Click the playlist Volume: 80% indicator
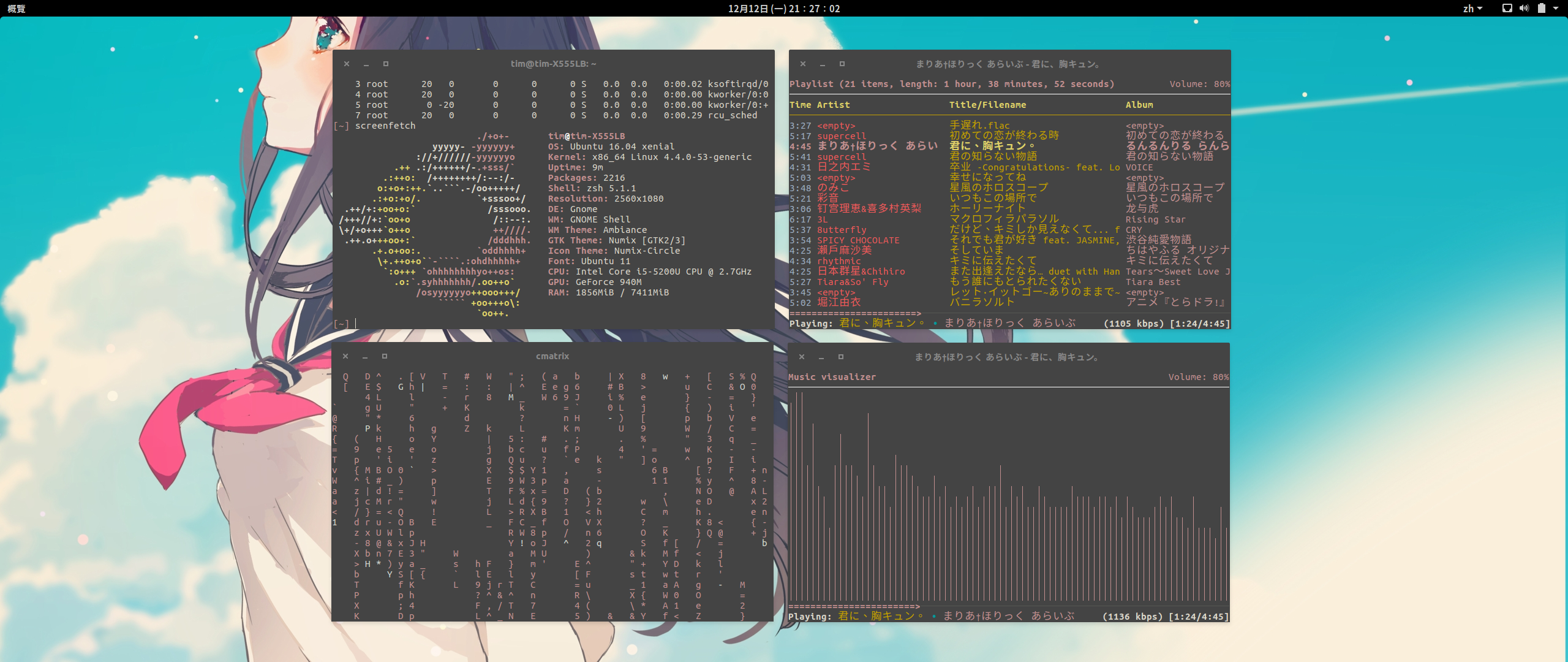 point(1199,84)
